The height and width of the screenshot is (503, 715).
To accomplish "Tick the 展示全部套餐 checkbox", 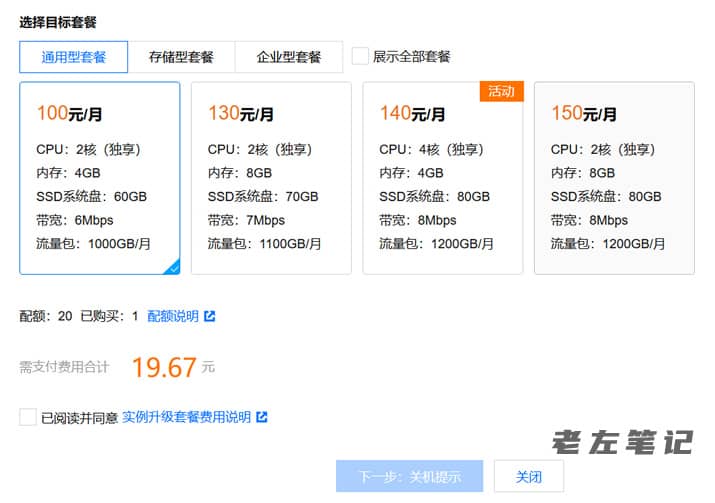I will click(x=360, y=56).
